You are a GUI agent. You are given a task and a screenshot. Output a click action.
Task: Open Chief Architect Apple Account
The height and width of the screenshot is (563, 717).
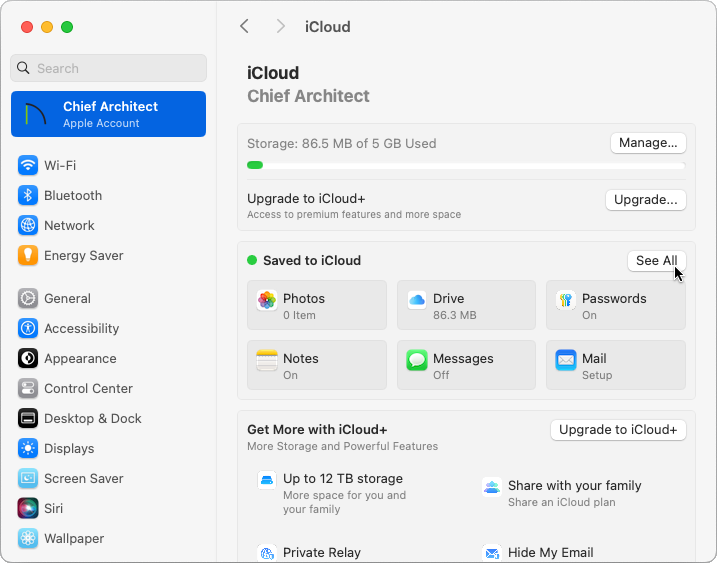tap(108, 114)
